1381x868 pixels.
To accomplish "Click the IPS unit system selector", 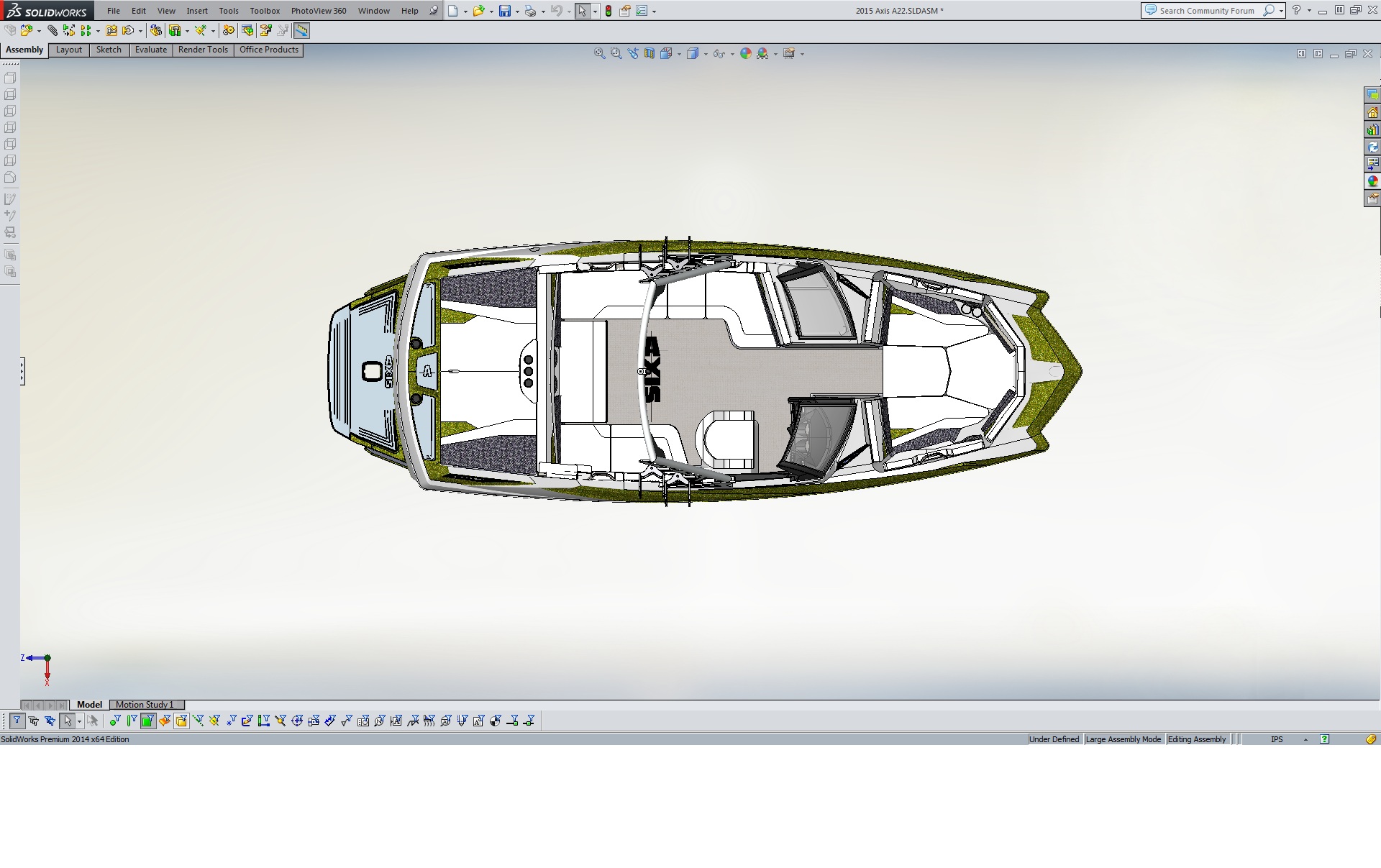I will tap(1277, 739).
